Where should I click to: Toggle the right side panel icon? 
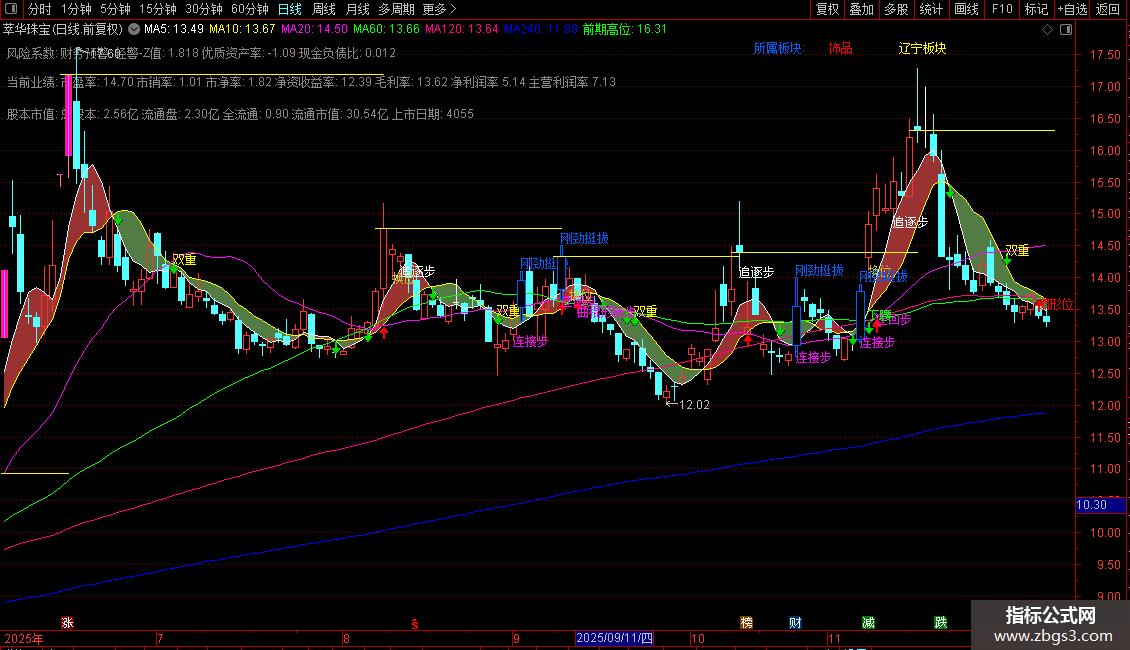1066,30
